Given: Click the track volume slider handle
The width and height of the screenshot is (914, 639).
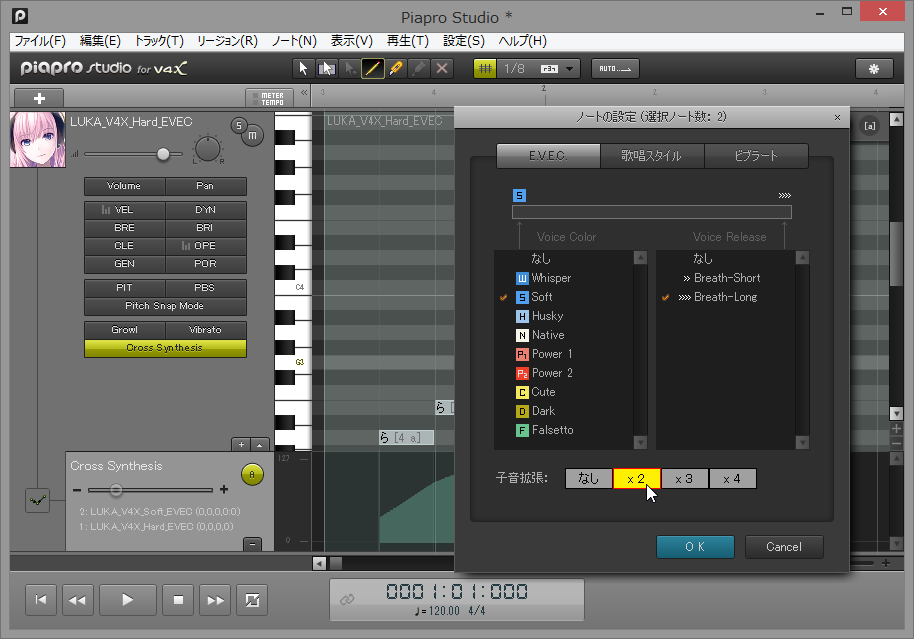Looking at the screenshot, I should pos(163,154).
